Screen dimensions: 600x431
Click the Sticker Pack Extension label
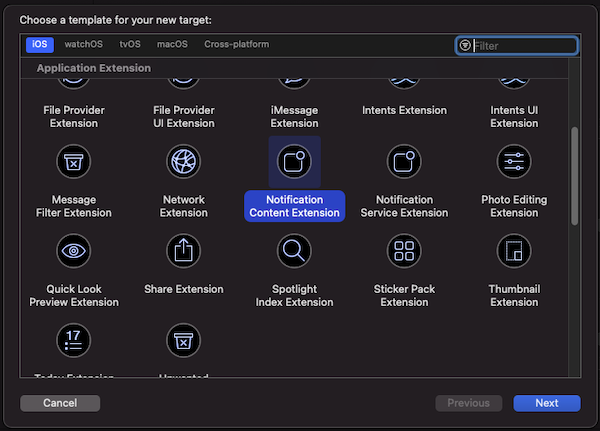click(404, 295)
